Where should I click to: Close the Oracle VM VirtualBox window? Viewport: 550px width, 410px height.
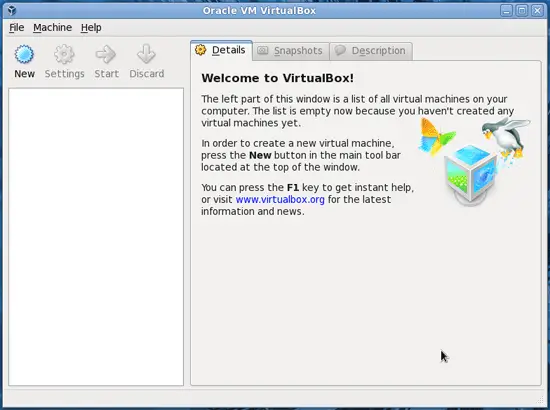pos(537,11)
